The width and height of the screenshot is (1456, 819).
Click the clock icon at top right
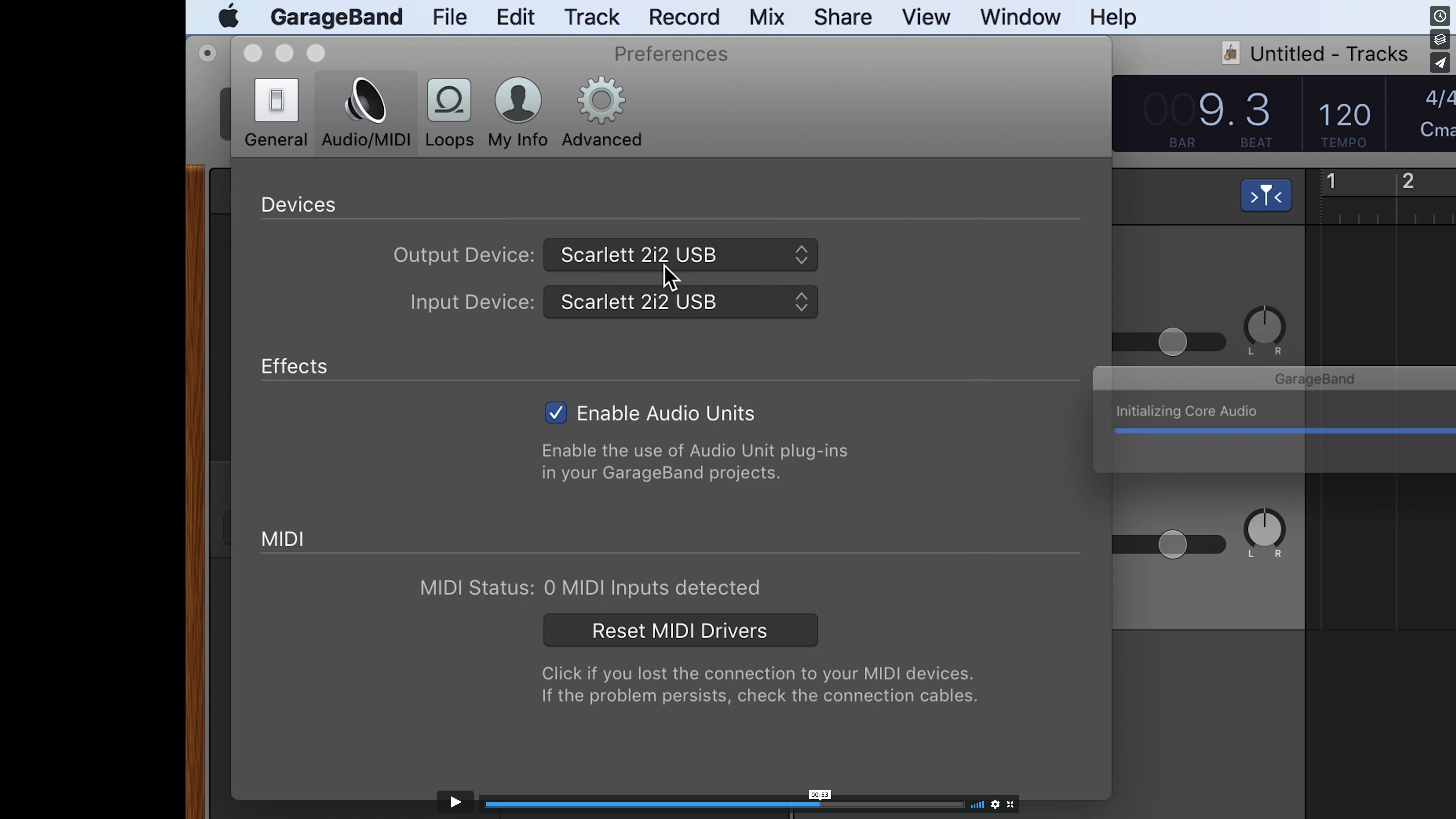[x=1440, y=16]
